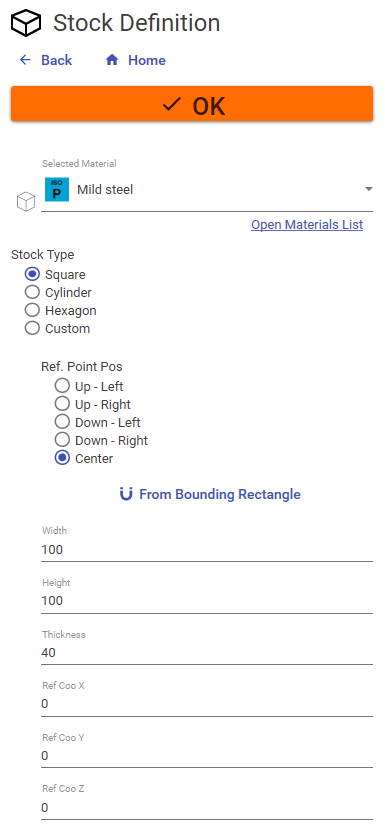Expand the Selected Material dropdown arrow
This screenshot has height=833, width=385.
(369, 189)
